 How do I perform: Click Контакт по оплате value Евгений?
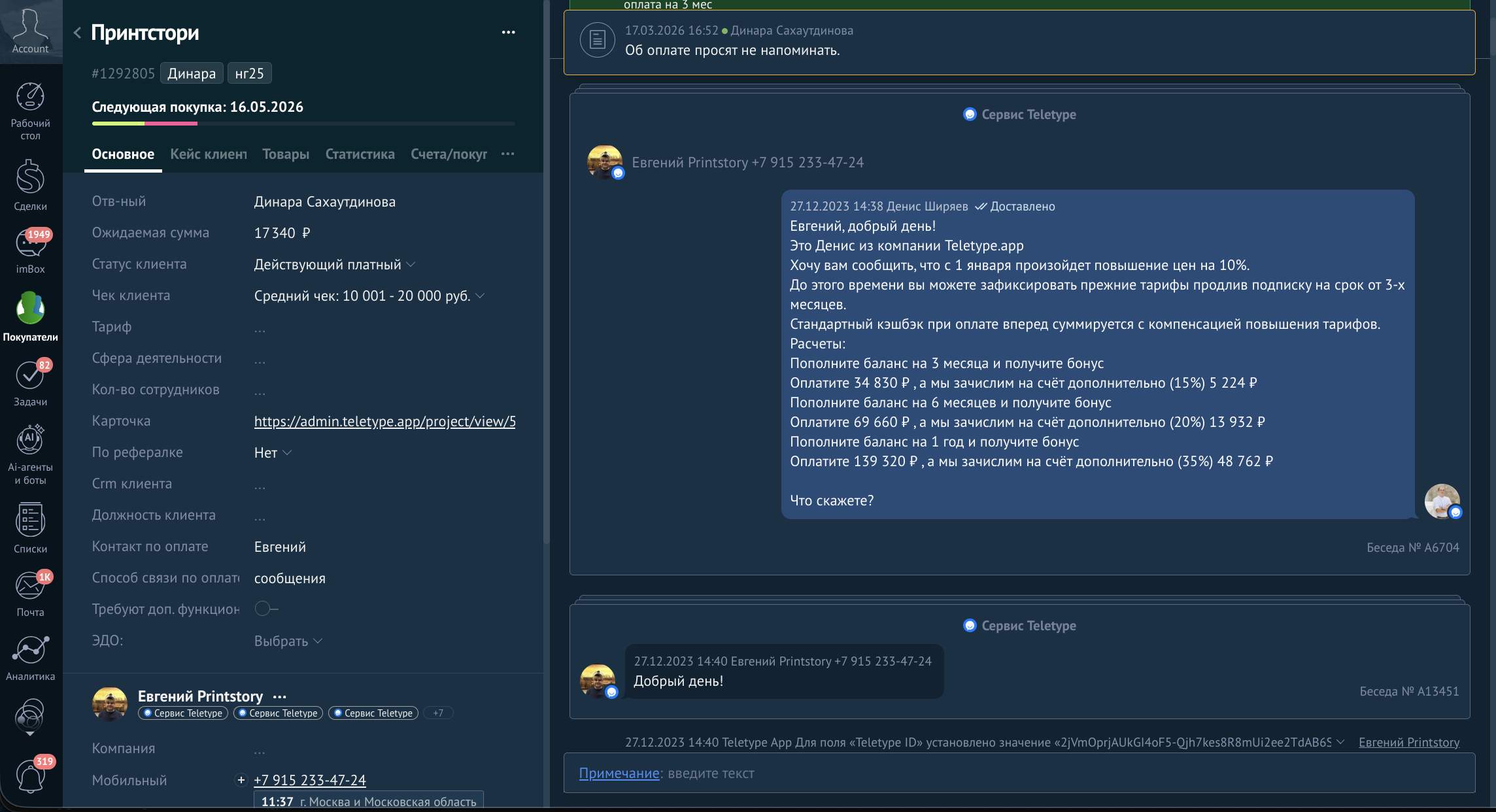[x=280, y=547]
